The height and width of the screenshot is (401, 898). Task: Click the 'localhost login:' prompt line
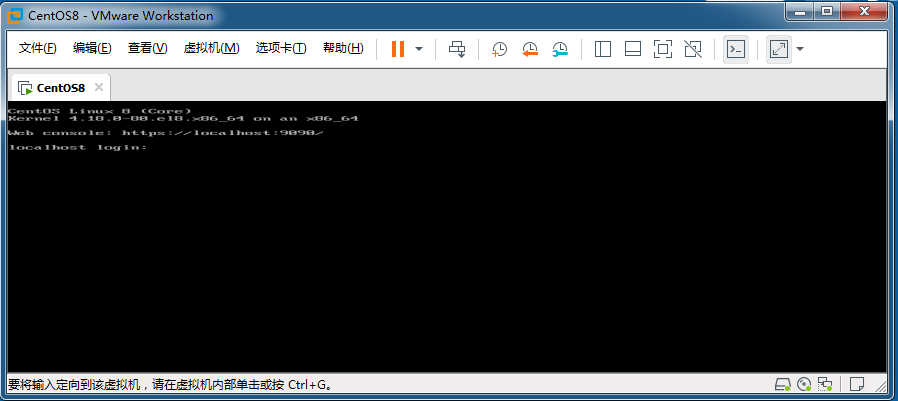[78, 147]
